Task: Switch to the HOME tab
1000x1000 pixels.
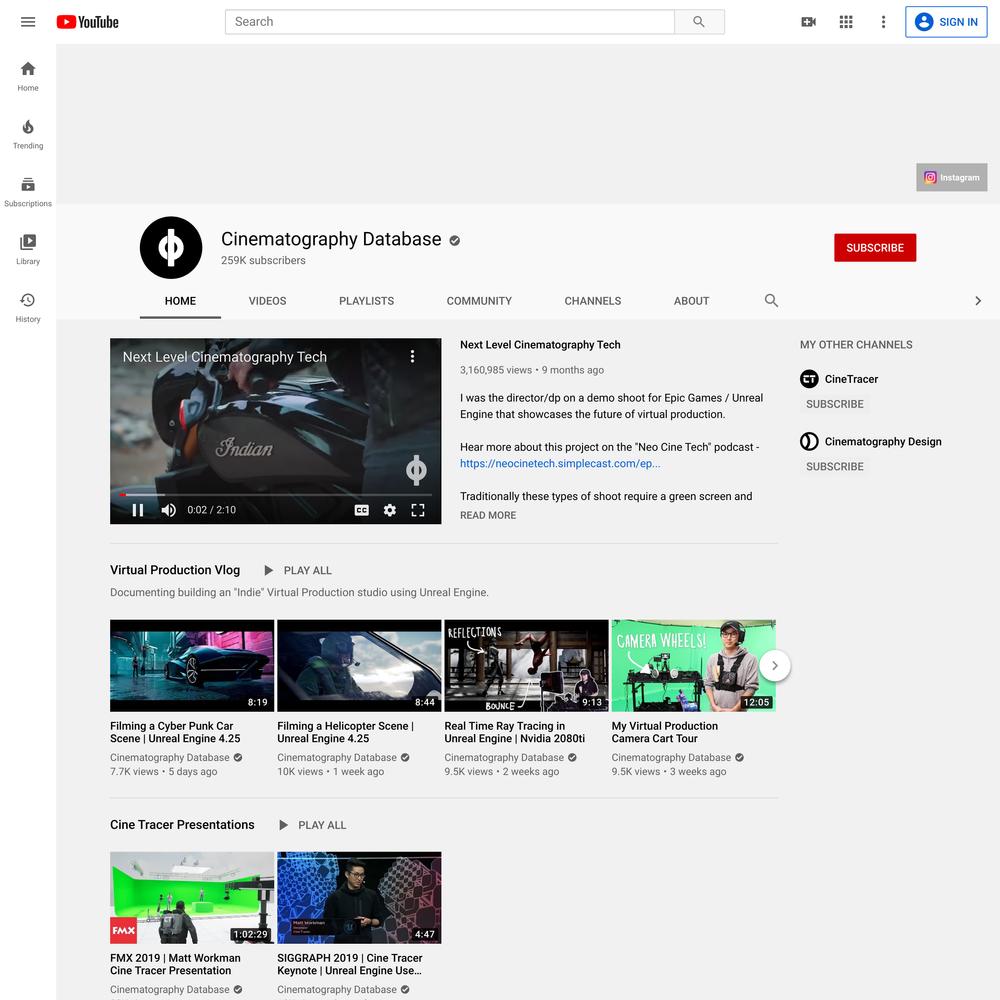Action: point(180,301)
